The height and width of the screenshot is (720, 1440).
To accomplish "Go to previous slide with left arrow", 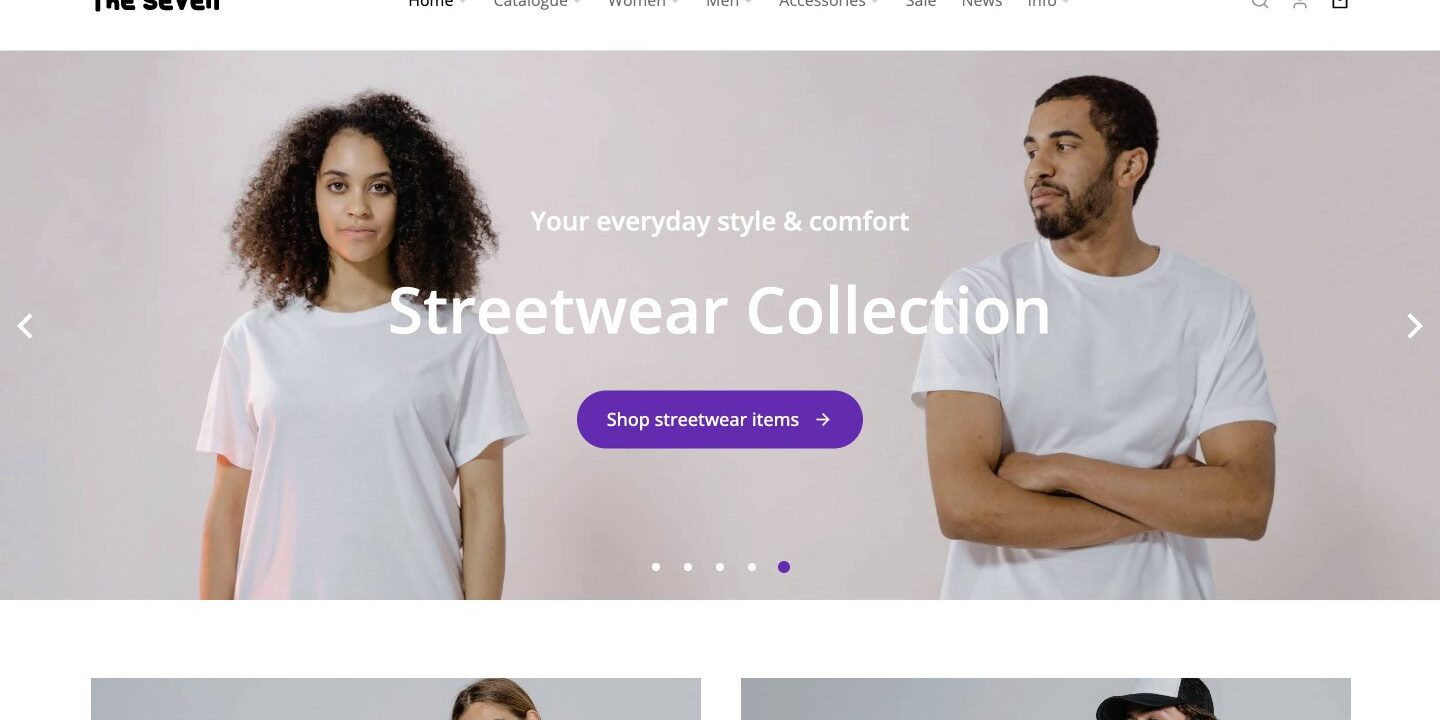I will 25,326.
